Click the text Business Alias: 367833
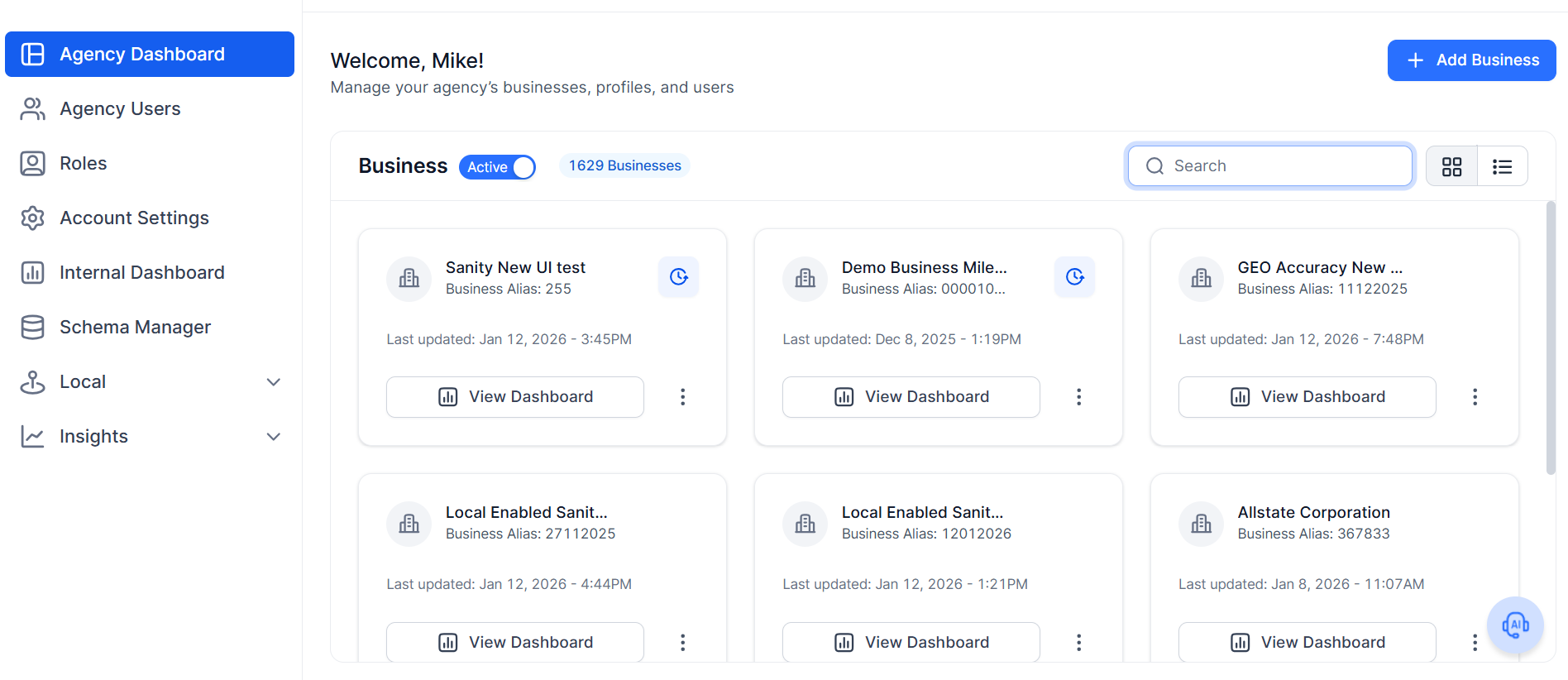Viewport: 1568px width, 680px height. pos(1313,534)
